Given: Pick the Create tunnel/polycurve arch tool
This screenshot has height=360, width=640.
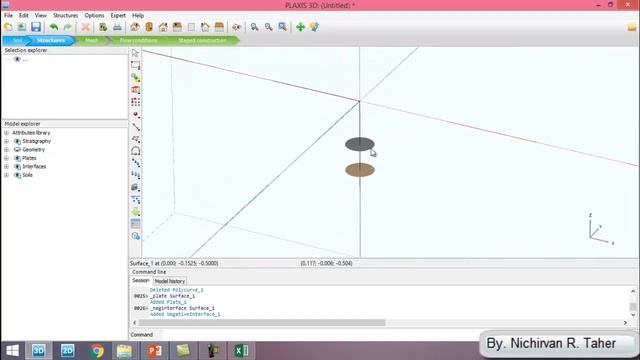Looking at the screenshot, I should (136, 151).
